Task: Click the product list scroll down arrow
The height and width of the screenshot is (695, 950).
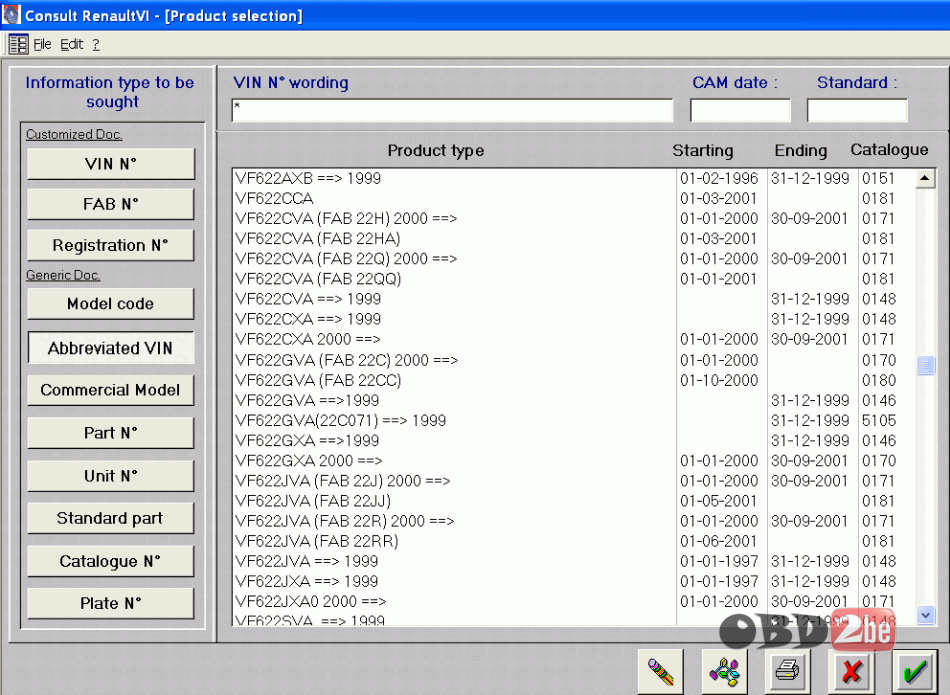Action: point(925,615)
